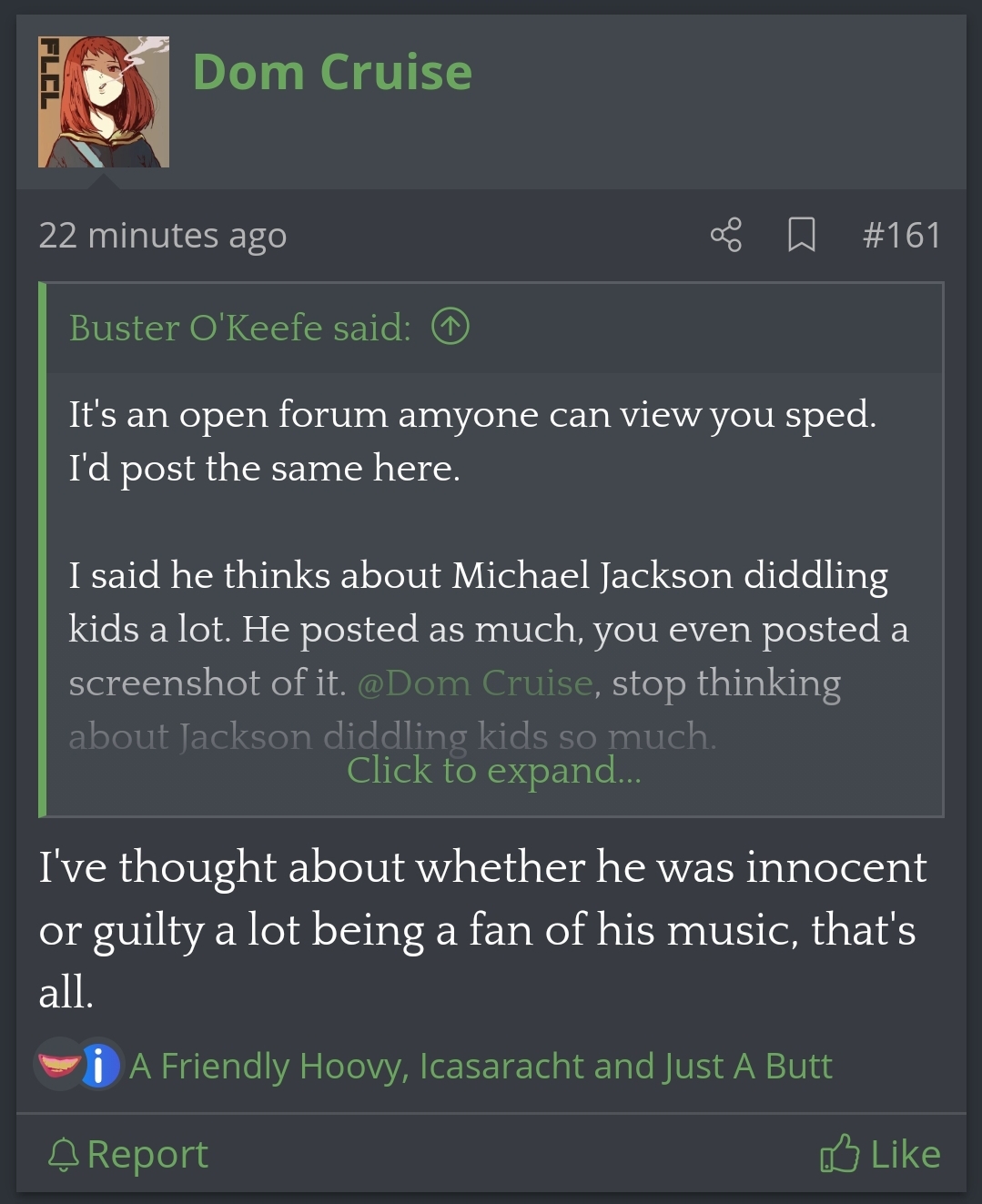Open A Friendly Hoovy's profile from the reactions
This screenshot has width=982, height=1204.
[x=268, y=1066]
